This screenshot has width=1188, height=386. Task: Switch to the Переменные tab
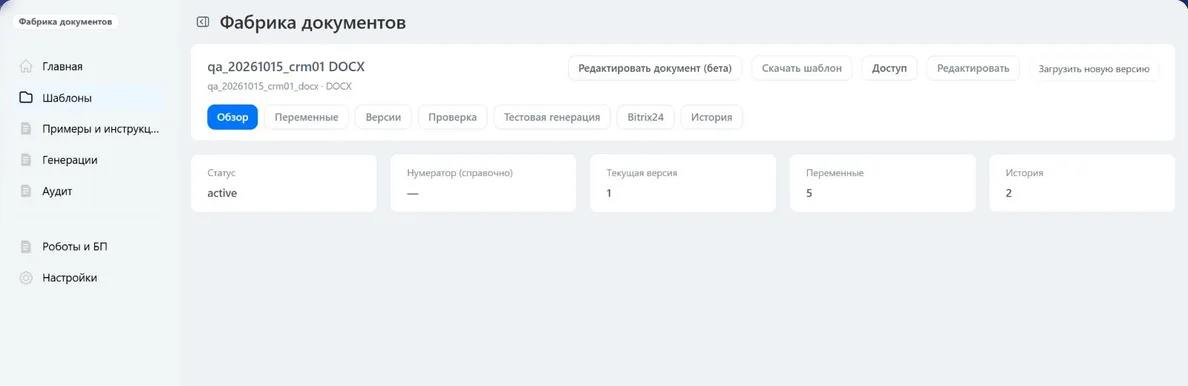[x=306, y=118]
